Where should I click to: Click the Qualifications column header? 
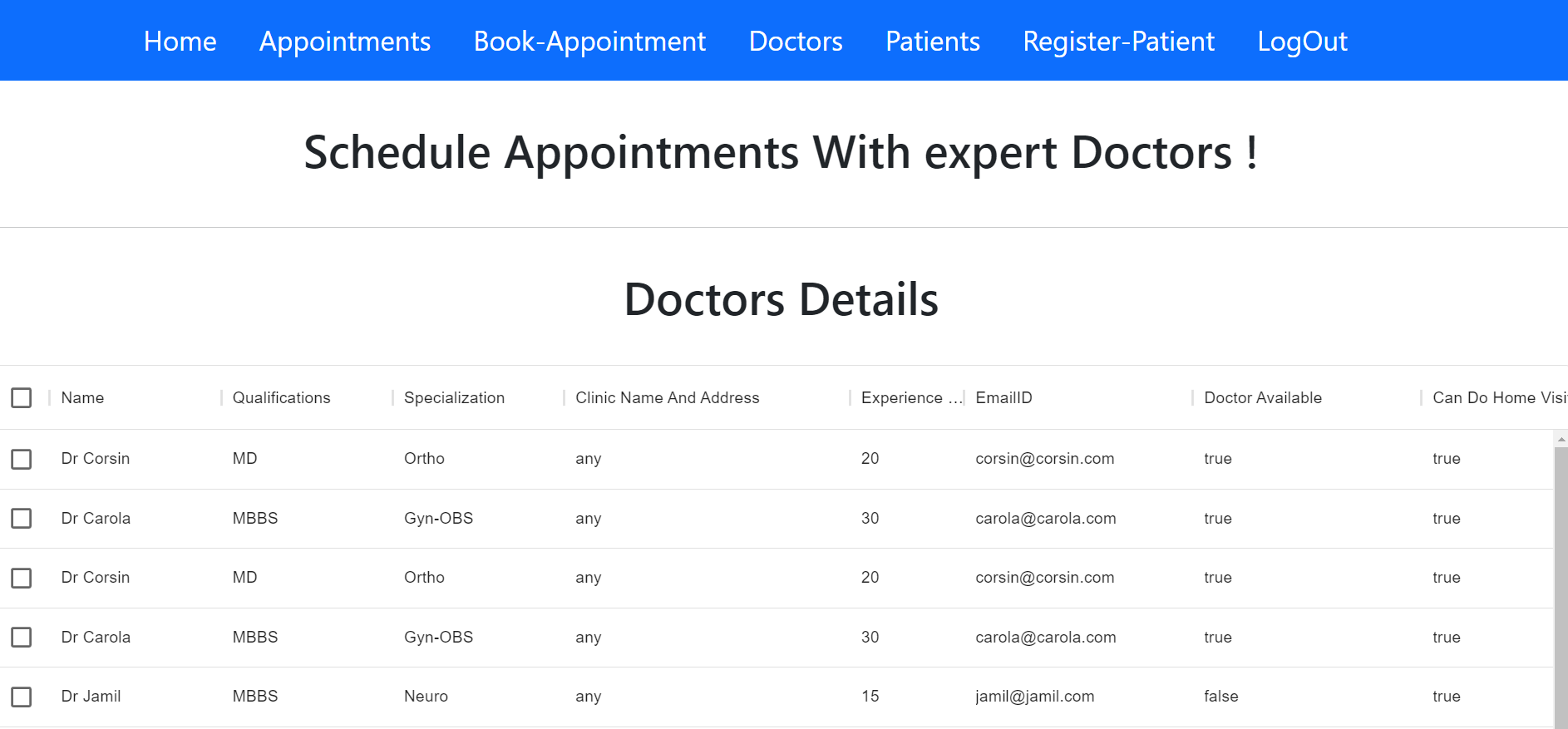coord(281,397)
